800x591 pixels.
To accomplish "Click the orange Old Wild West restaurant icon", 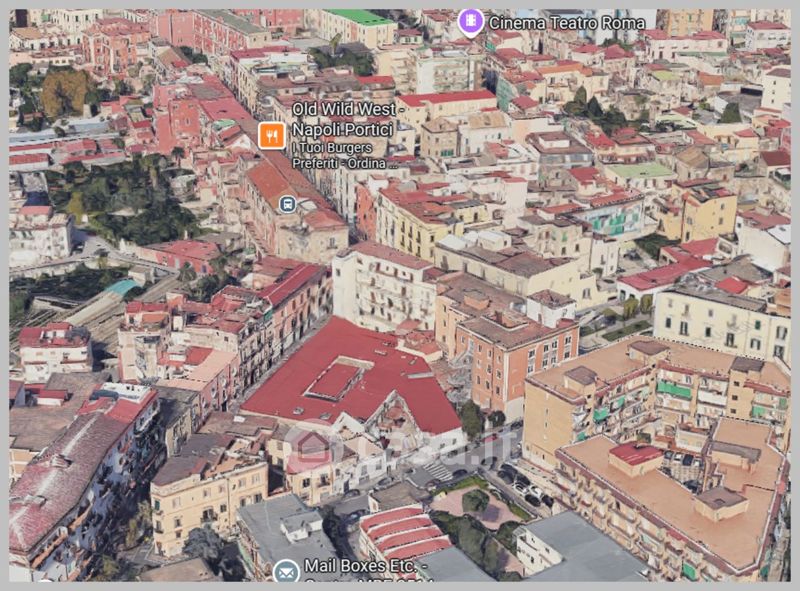I will pos(272,135).
